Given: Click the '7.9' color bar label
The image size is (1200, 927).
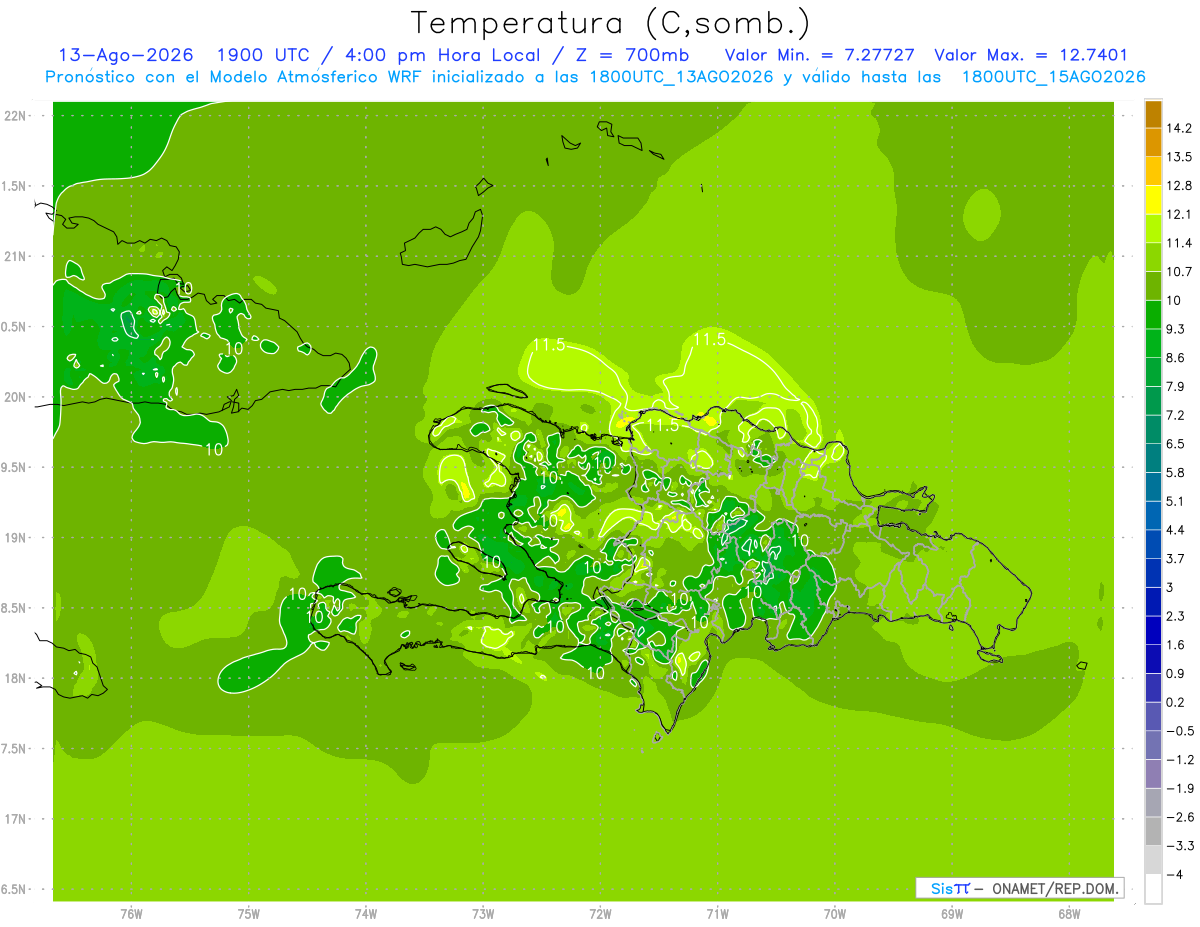Looking at the screenshot, I should click(x=1175, y=386).
